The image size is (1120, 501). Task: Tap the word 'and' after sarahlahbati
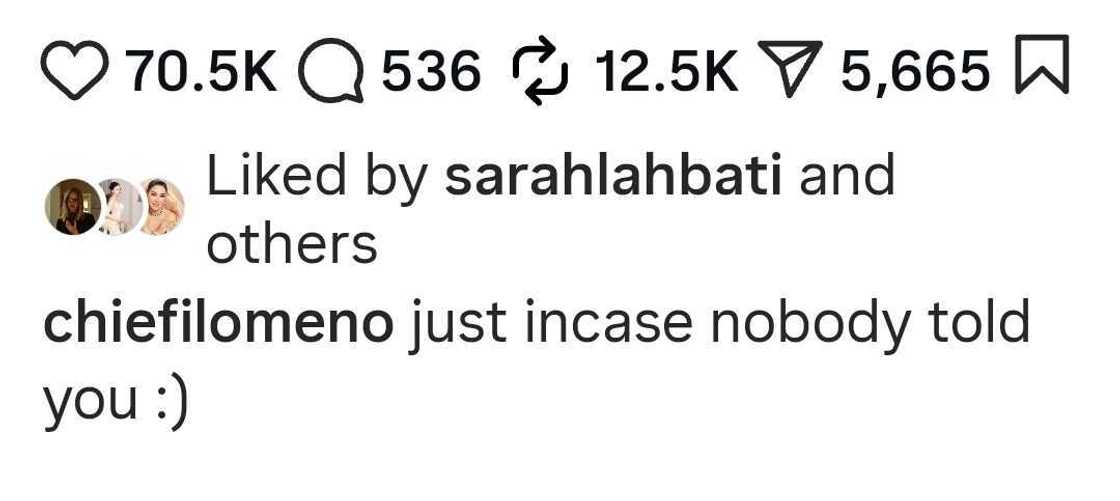[x=846, y=177]
